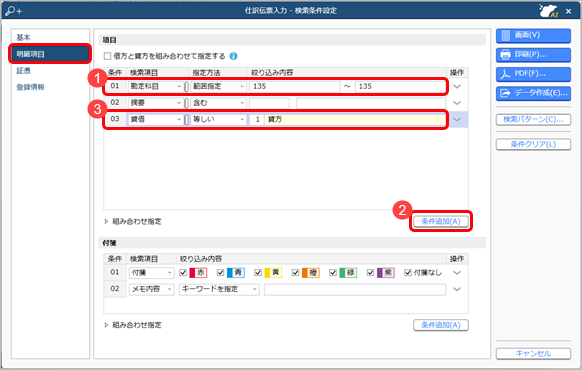582x370 pixels.
Task: Click the red 赤 color swatch
Action: click(x=198, y=273)
